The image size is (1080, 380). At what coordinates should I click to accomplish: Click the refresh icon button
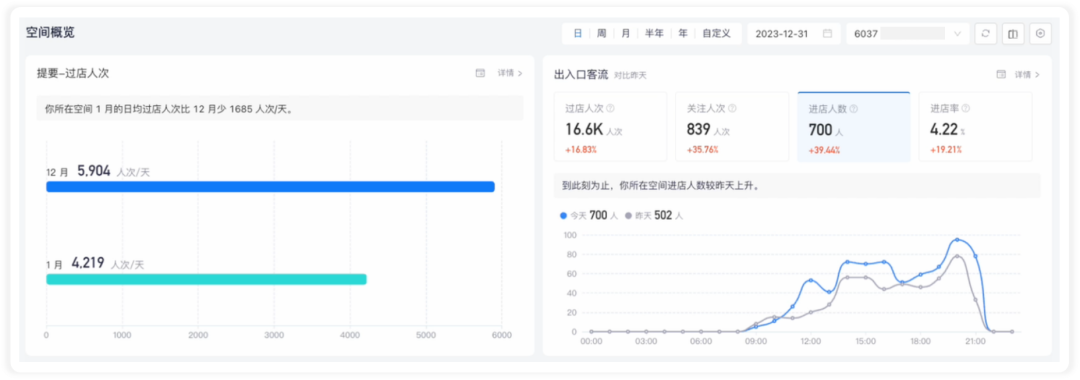point(986,34)
